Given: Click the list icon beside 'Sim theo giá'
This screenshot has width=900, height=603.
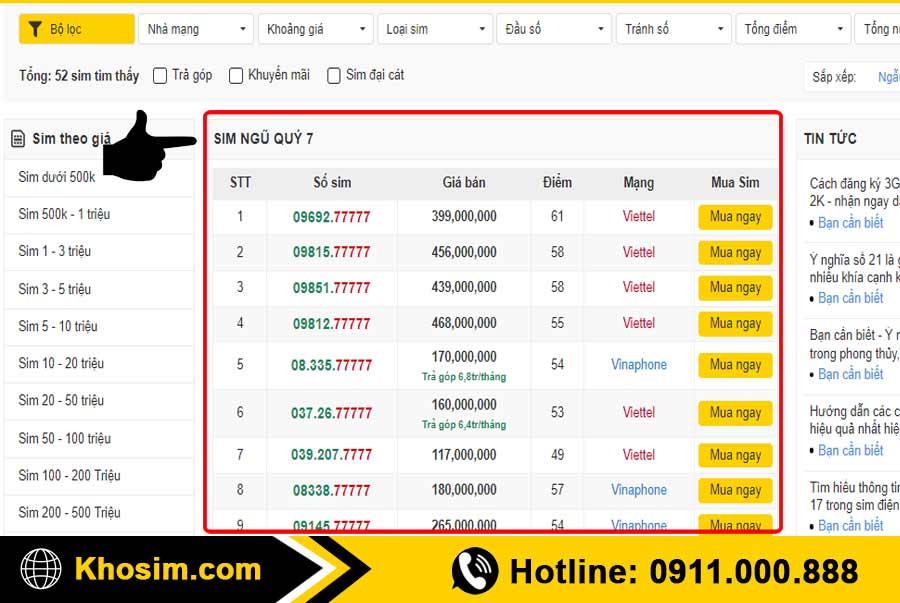Looking at the screenshot, I should coord(18,137).
